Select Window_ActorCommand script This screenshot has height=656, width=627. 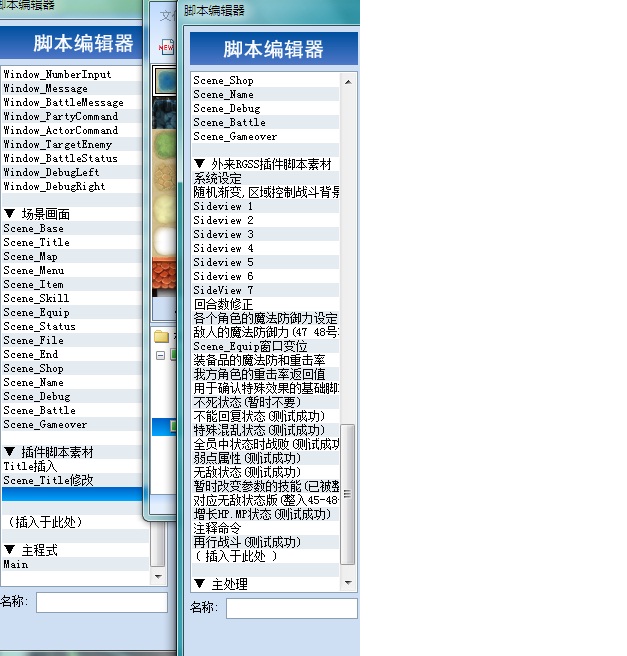click(72, 131)
